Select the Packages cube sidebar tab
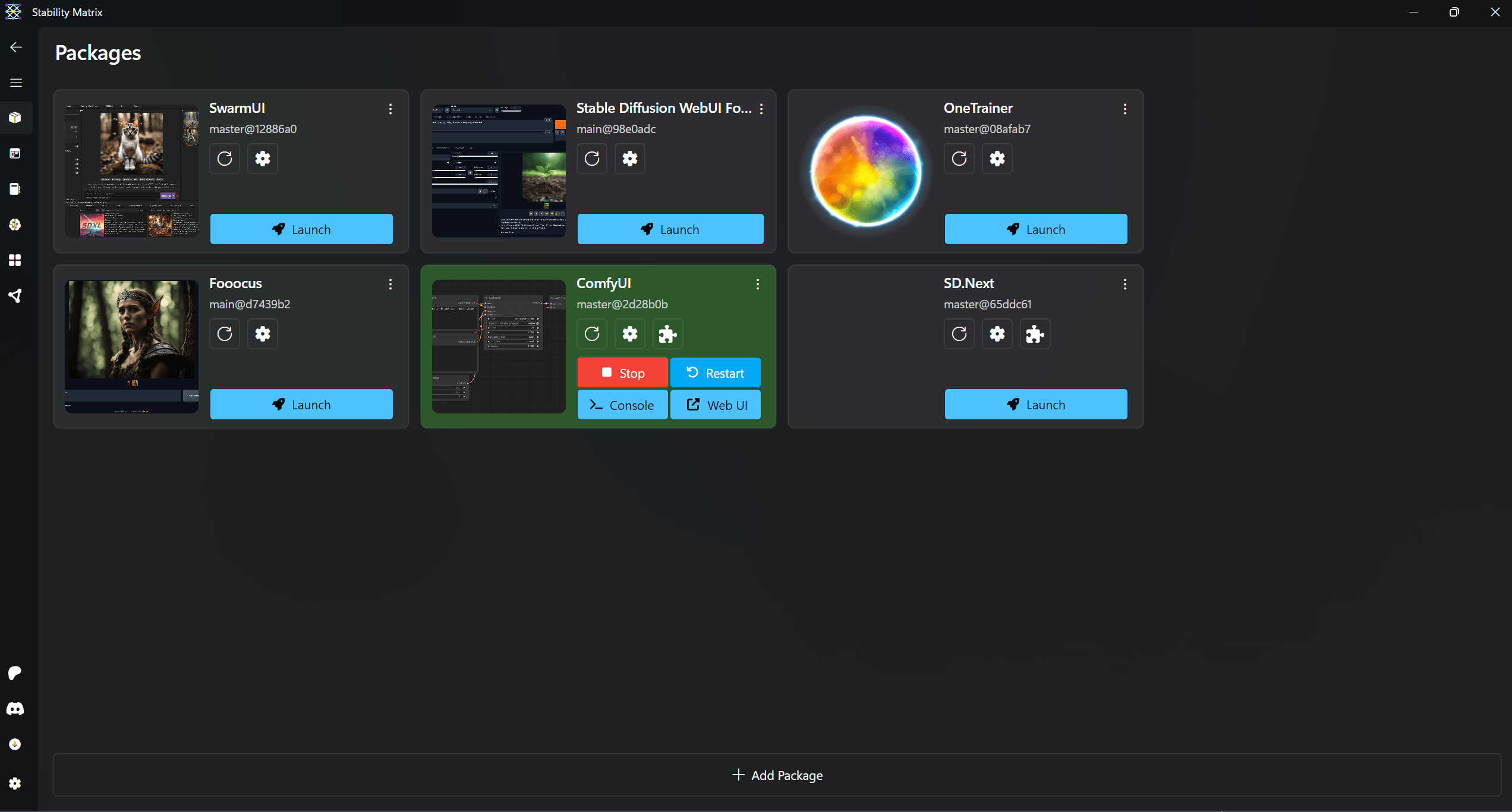Image resolution: width=1512 pixels, height=812 pixels. coord(15,118)
